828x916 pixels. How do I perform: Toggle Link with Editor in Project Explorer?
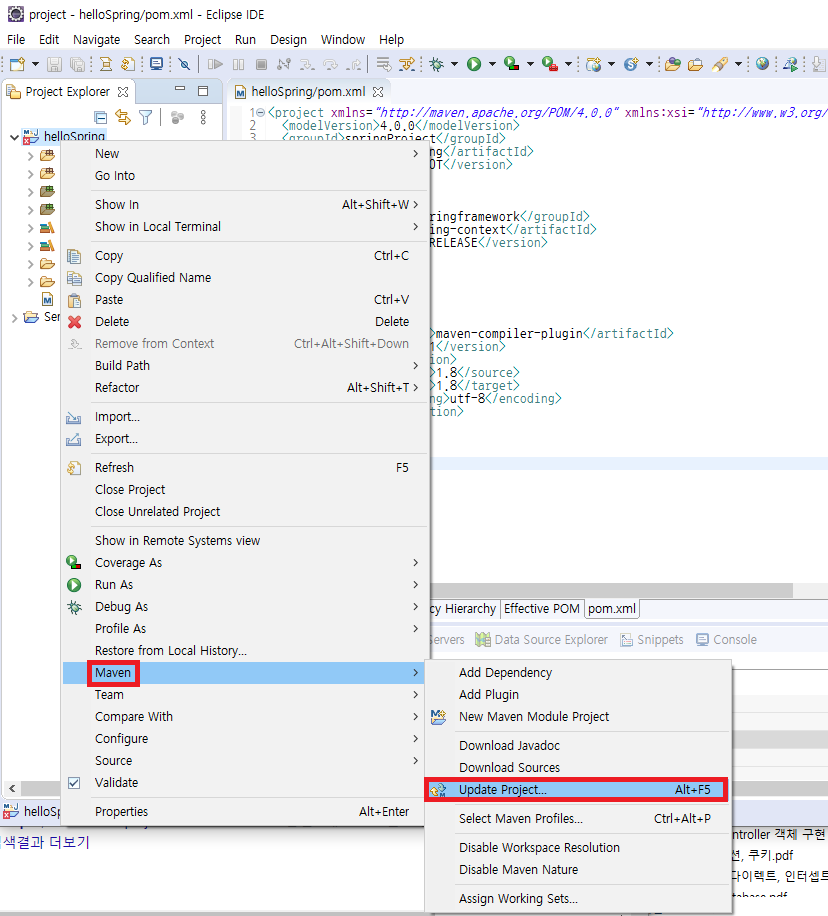(123, 117)
